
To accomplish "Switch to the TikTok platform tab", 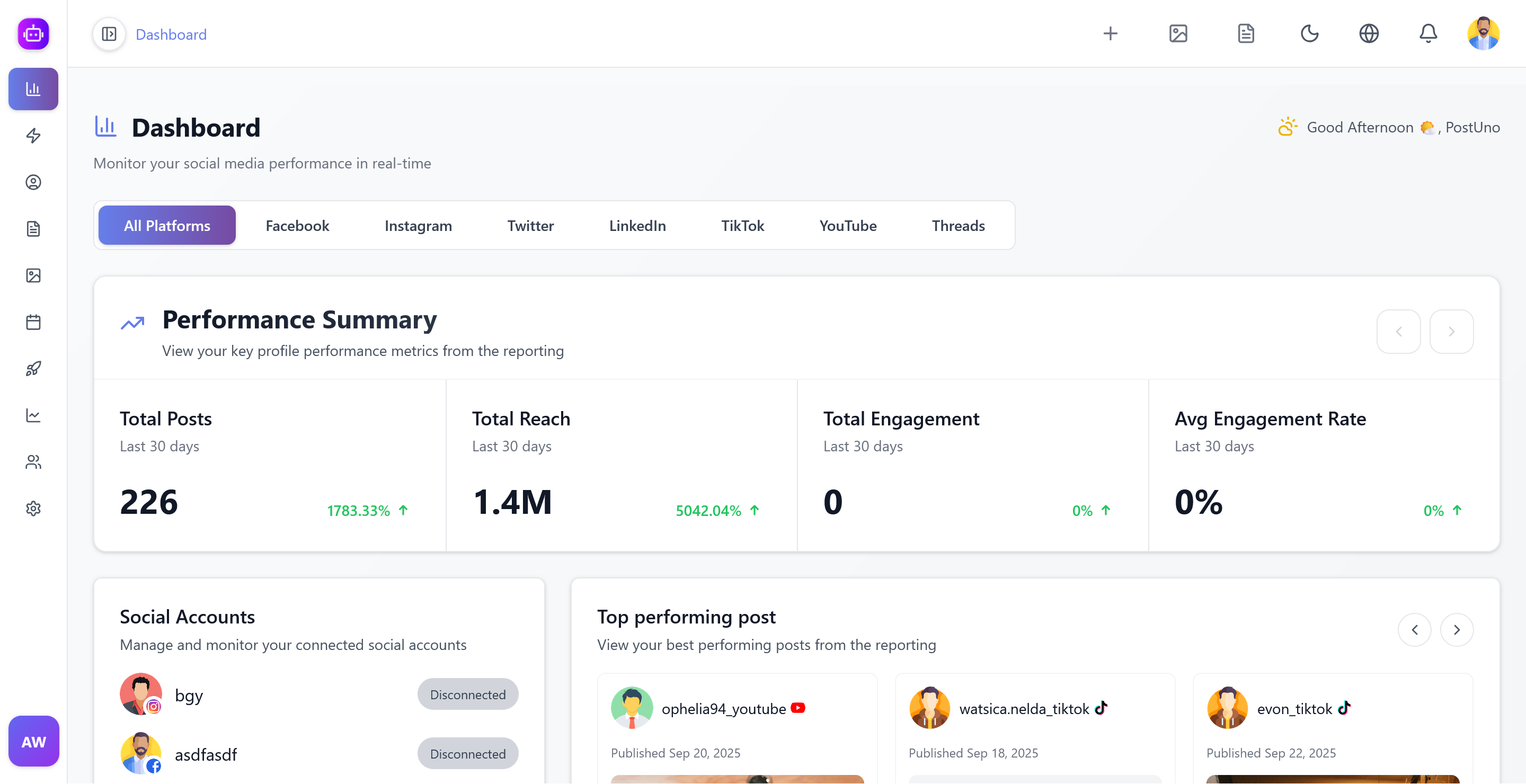I will point(742,226).
